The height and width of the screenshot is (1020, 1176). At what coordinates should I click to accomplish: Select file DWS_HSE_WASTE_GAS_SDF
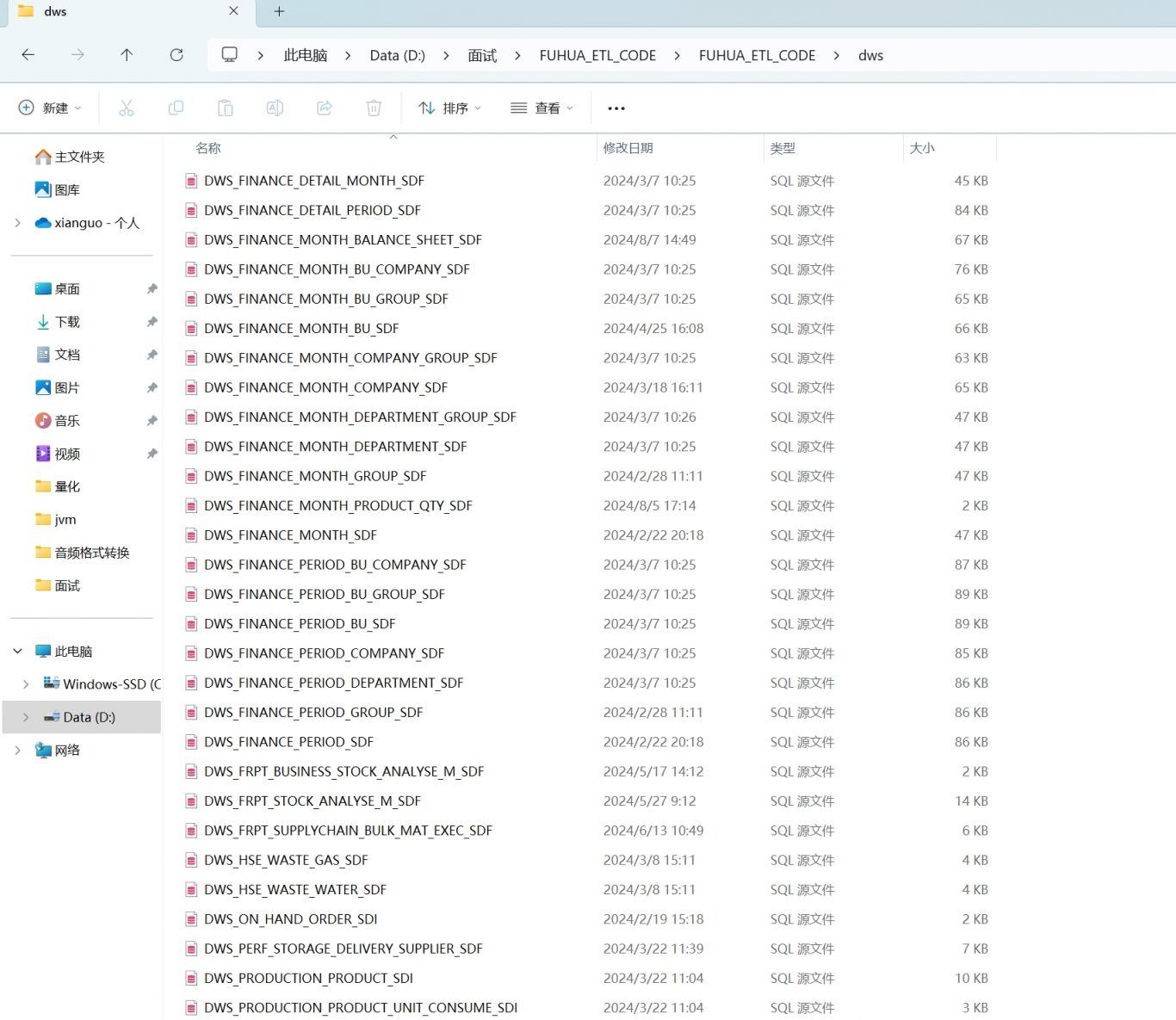pyautogui.click(x=286, y=861)
